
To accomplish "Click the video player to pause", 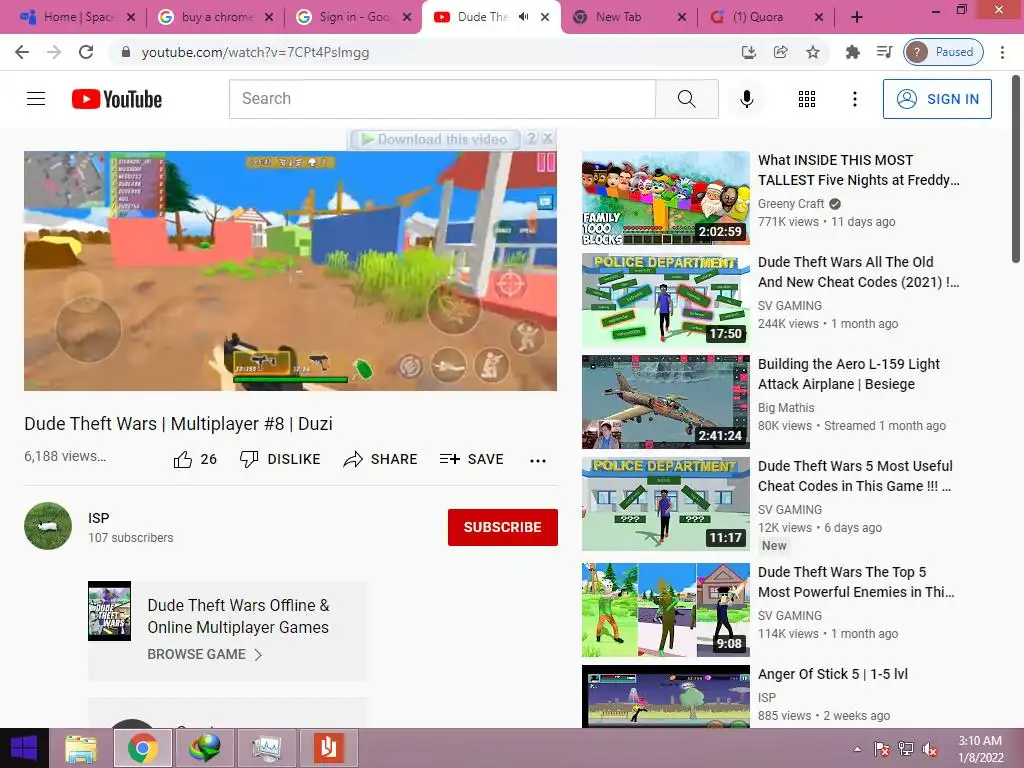I will 290,271.
